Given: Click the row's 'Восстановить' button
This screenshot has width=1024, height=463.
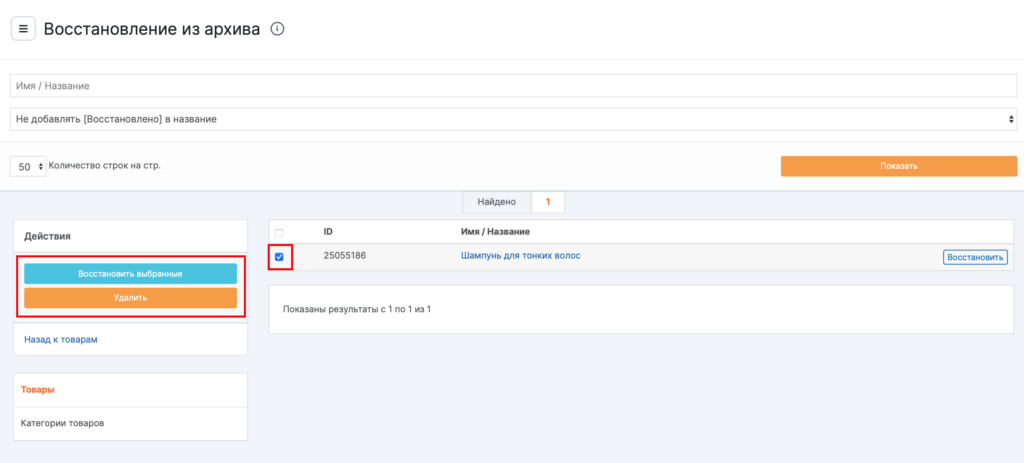Looking at the screenshot, I should click(974, 257).
